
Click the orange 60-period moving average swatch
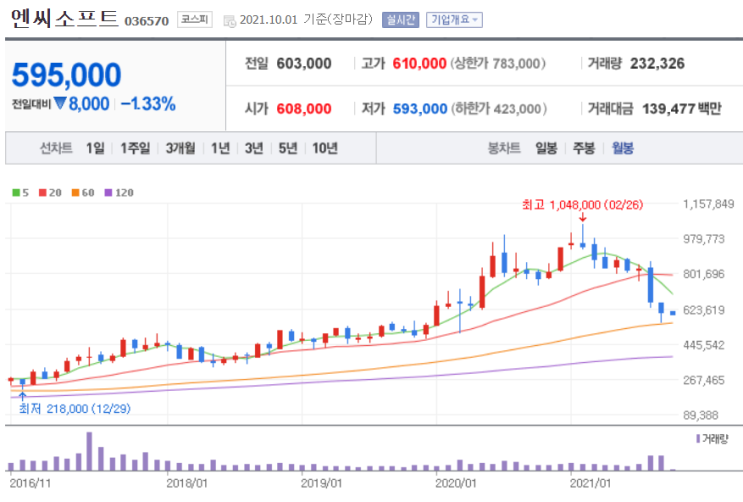(75, 192)
